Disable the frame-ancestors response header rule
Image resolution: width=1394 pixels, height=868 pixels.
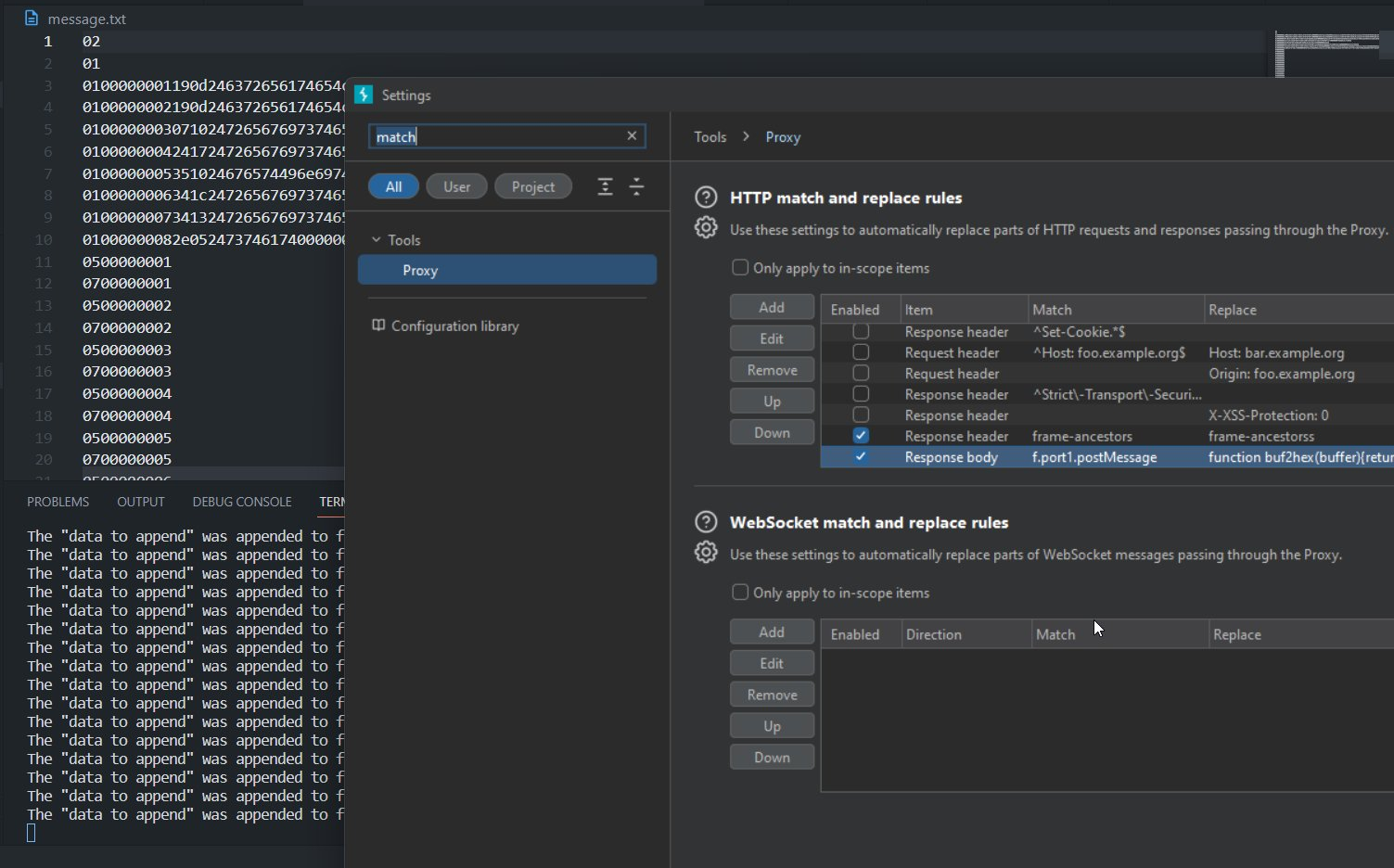pyautogui.click(x=861, y=436)
